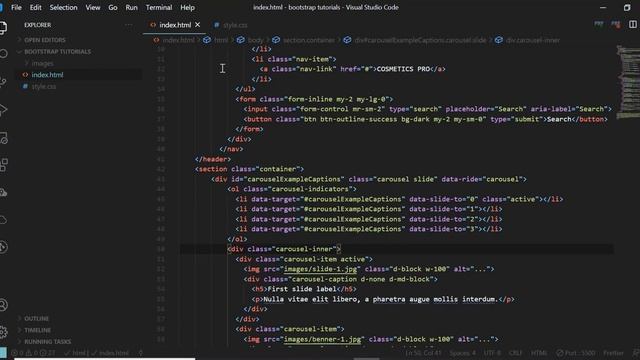Image resolution: width=640 pixels, height=360 pixels.
Task: Follow the images/benner-1.jpg link in code
Action: point(322,339)
